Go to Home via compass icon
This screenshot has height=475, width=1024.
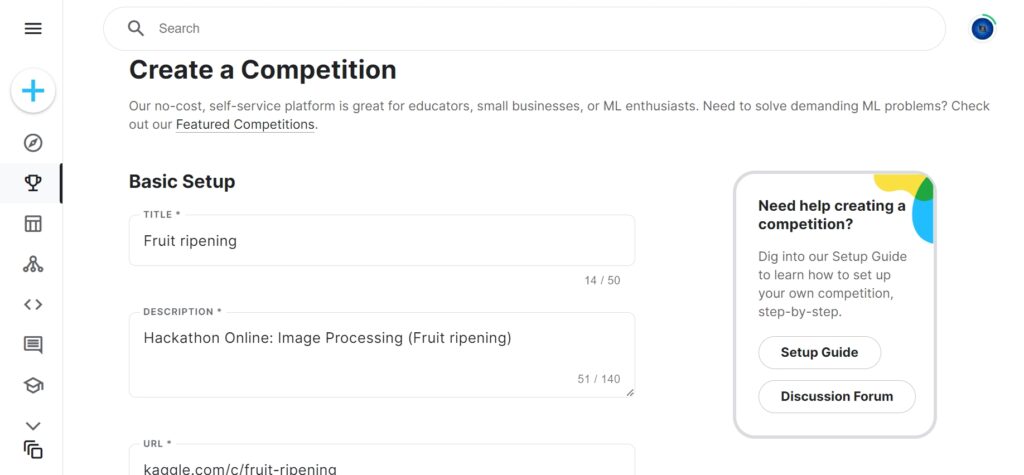tap(33, 143)
